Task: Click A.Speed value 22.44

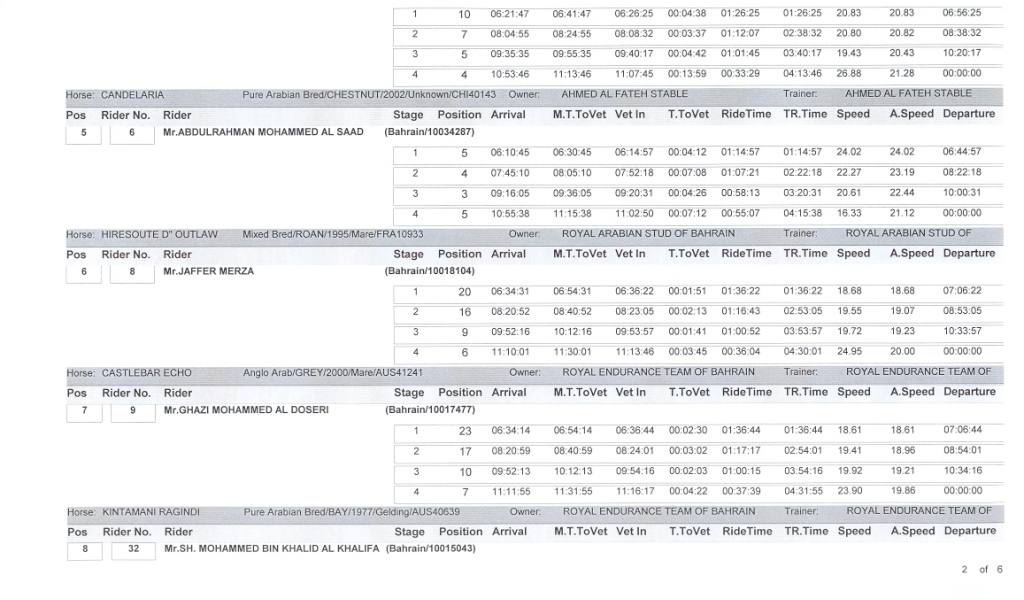Action: [902, 193]
